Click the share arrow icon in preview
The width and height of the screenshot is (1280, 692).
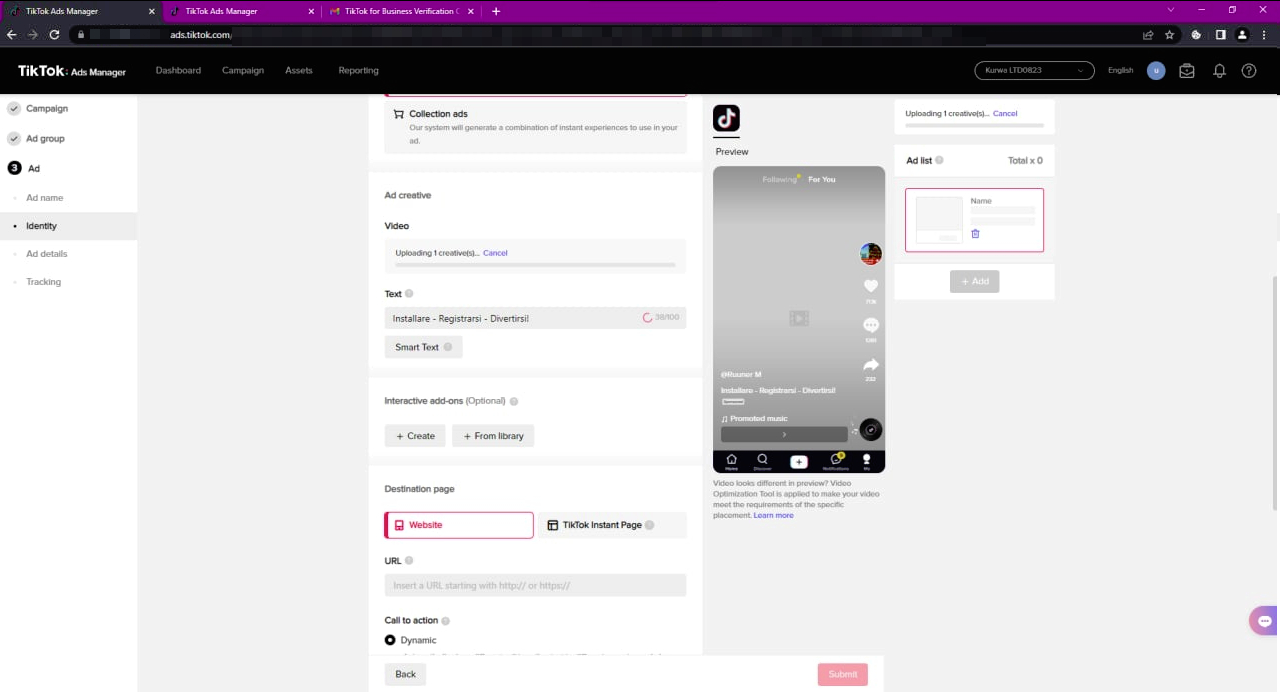870,365
